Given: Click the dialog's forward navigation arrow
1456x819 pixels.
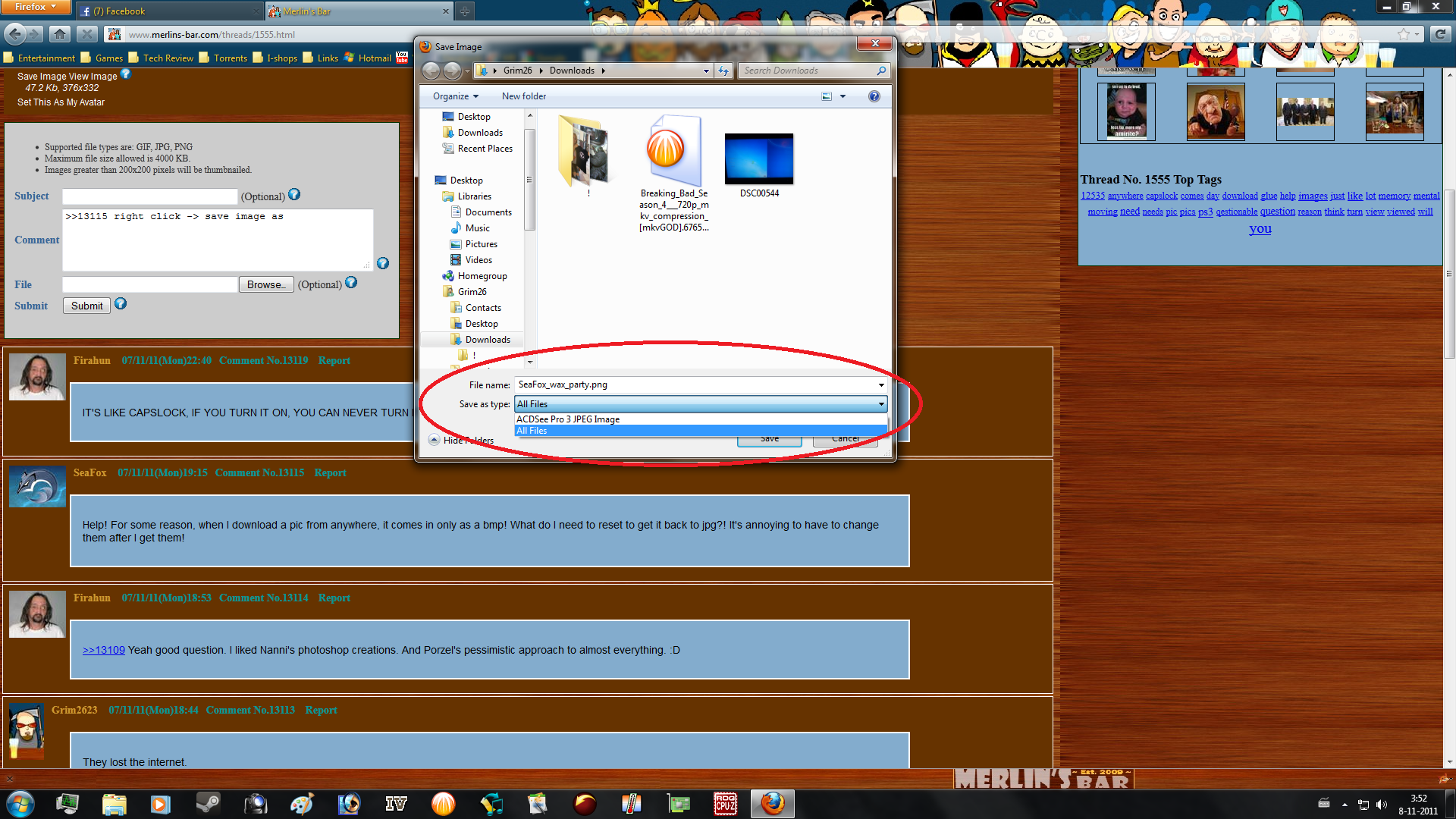Looking at the screenshot, I should tap(452, 71).
